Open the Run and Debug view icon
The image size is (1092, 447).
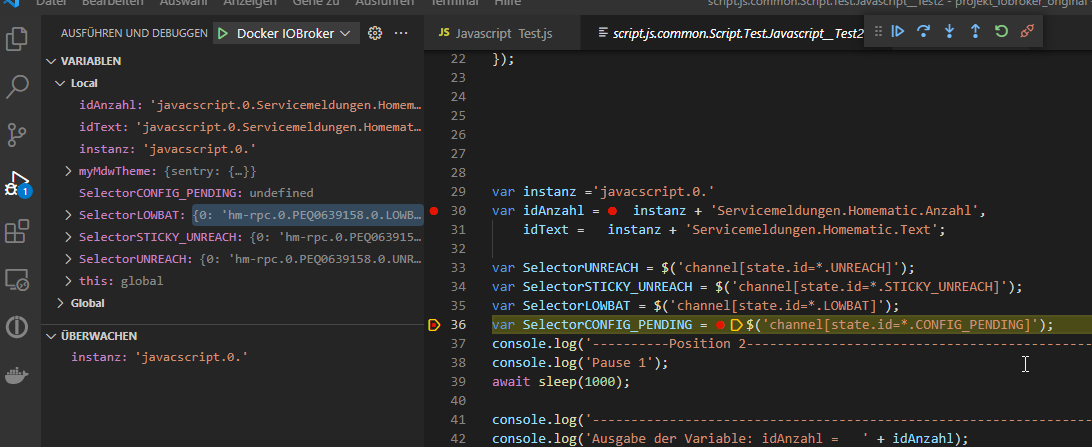(x=17, y=183)
